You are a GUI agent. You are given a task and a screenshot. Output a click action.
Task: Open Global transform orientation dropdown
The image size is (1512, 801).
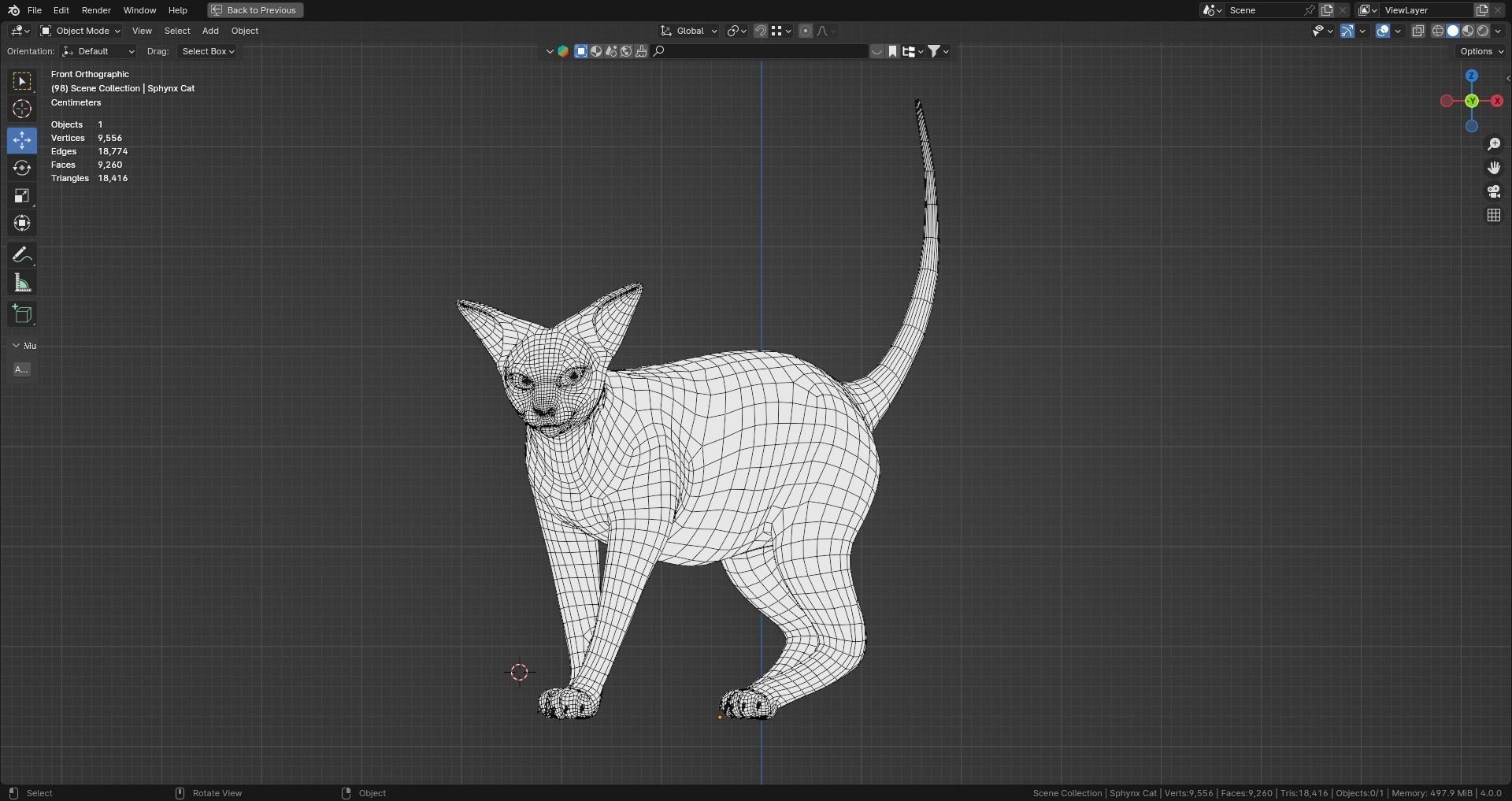point(689,31)
